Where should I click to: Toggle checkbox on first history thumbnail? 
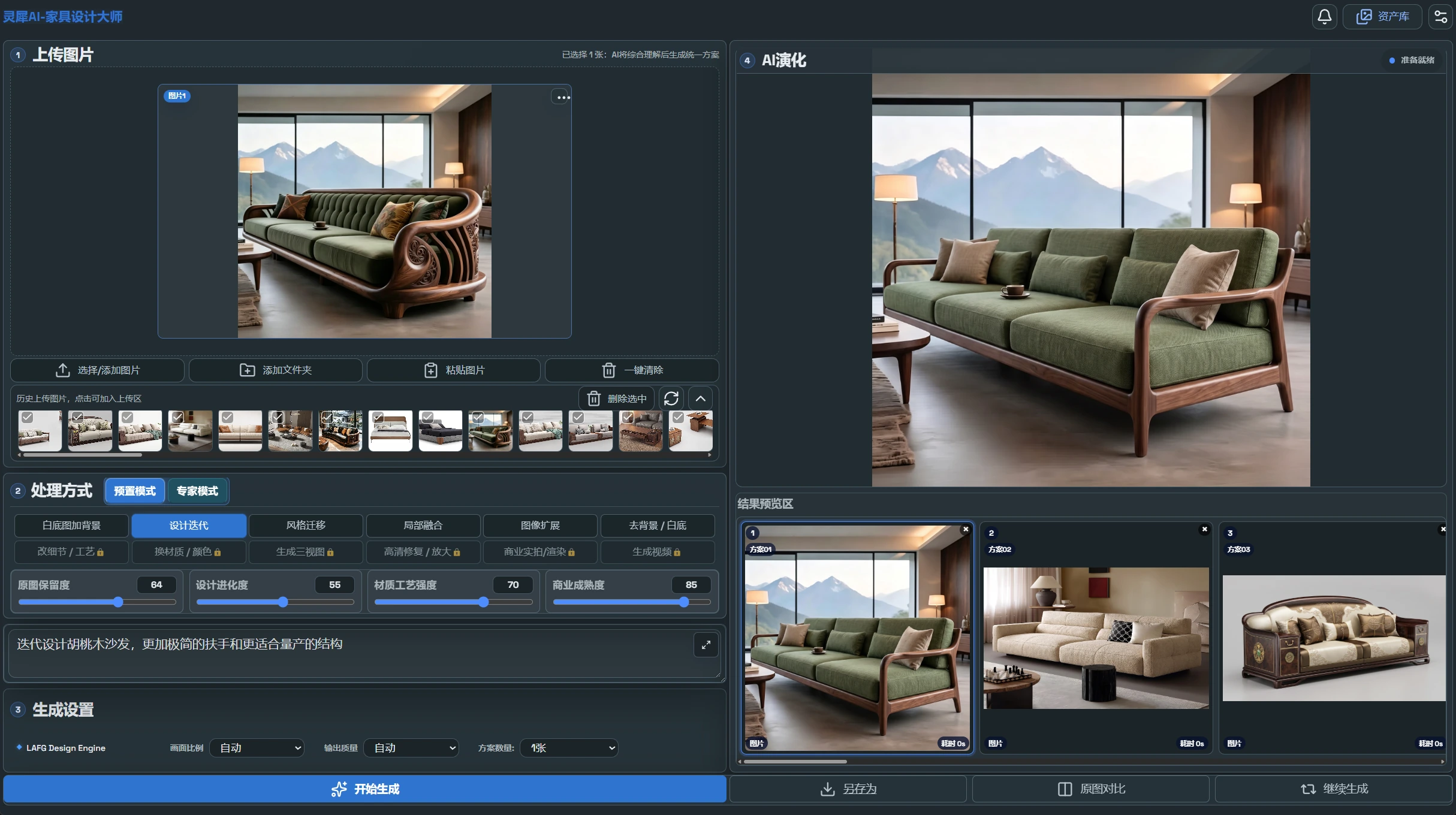tap(27, 417)
